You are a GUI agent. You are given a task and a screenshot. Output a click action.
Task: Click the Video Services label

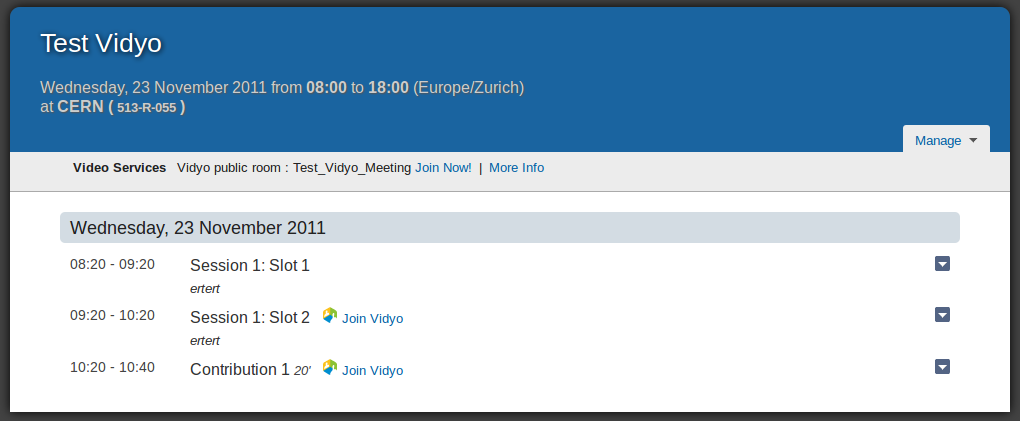point(120,168)
